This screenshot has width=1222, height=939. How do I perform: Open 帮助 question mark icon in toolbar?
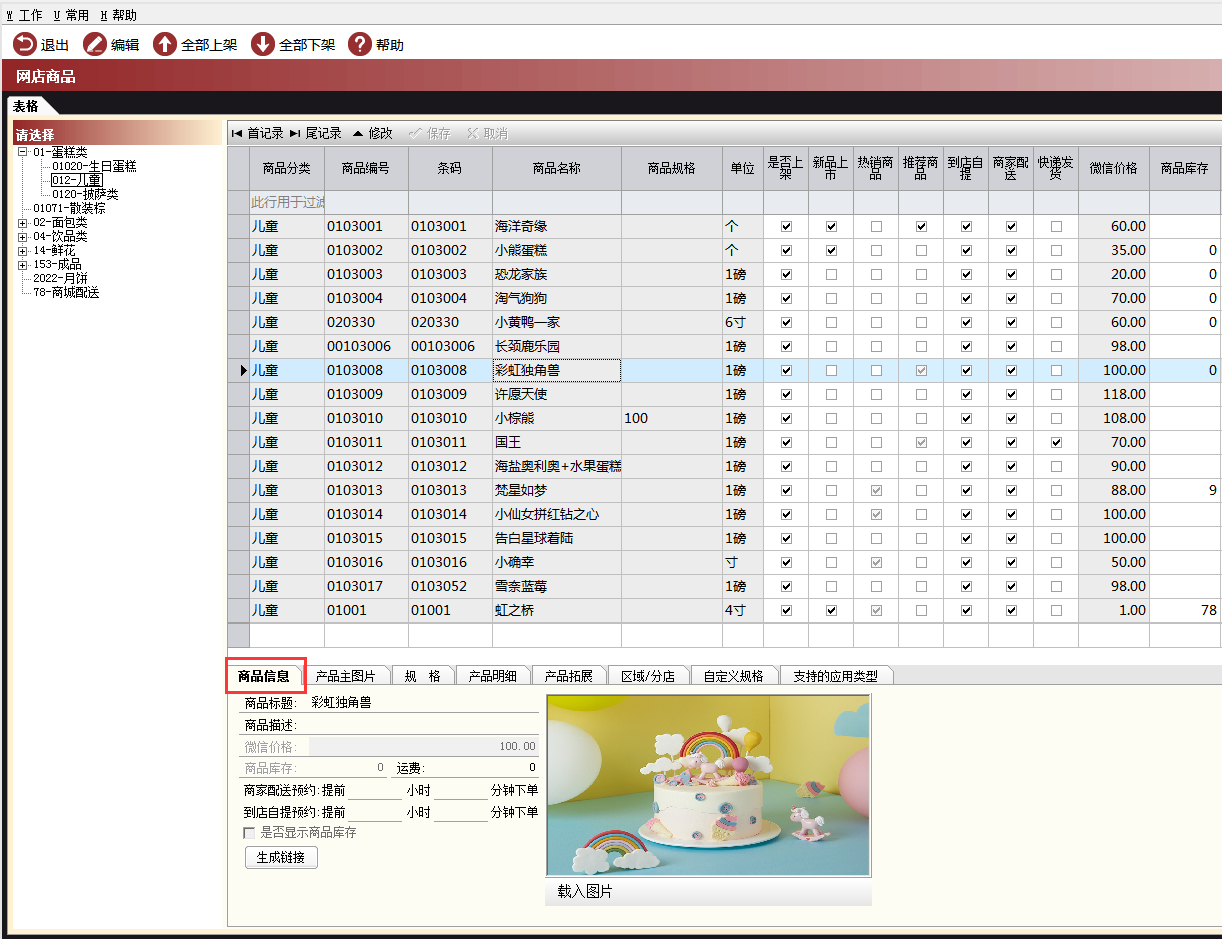click(x=359, y=44)
